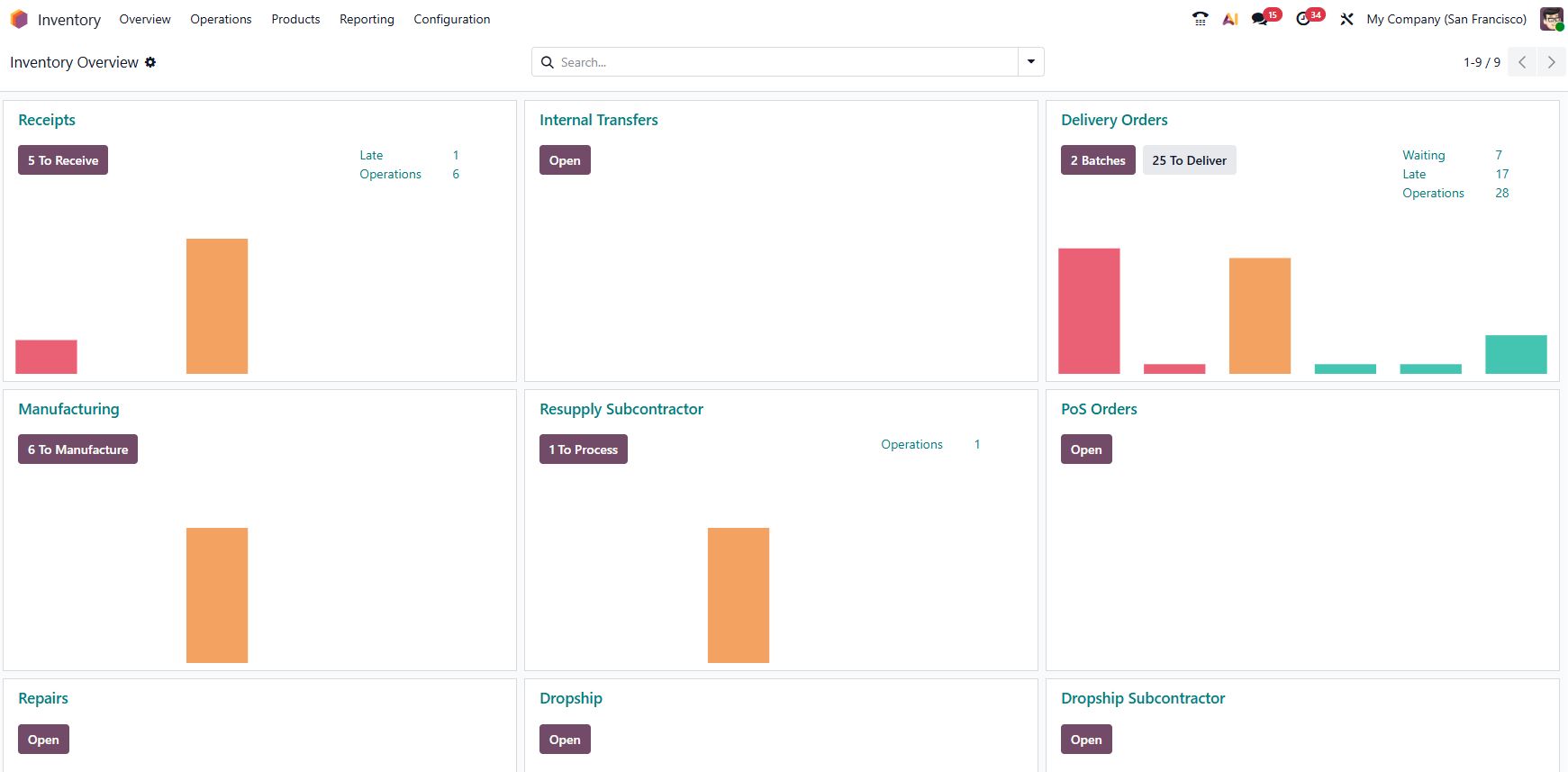This screenshot has width=1568, height=772.
Task: Click the 2 Batches button
Action: point(1098,160)
